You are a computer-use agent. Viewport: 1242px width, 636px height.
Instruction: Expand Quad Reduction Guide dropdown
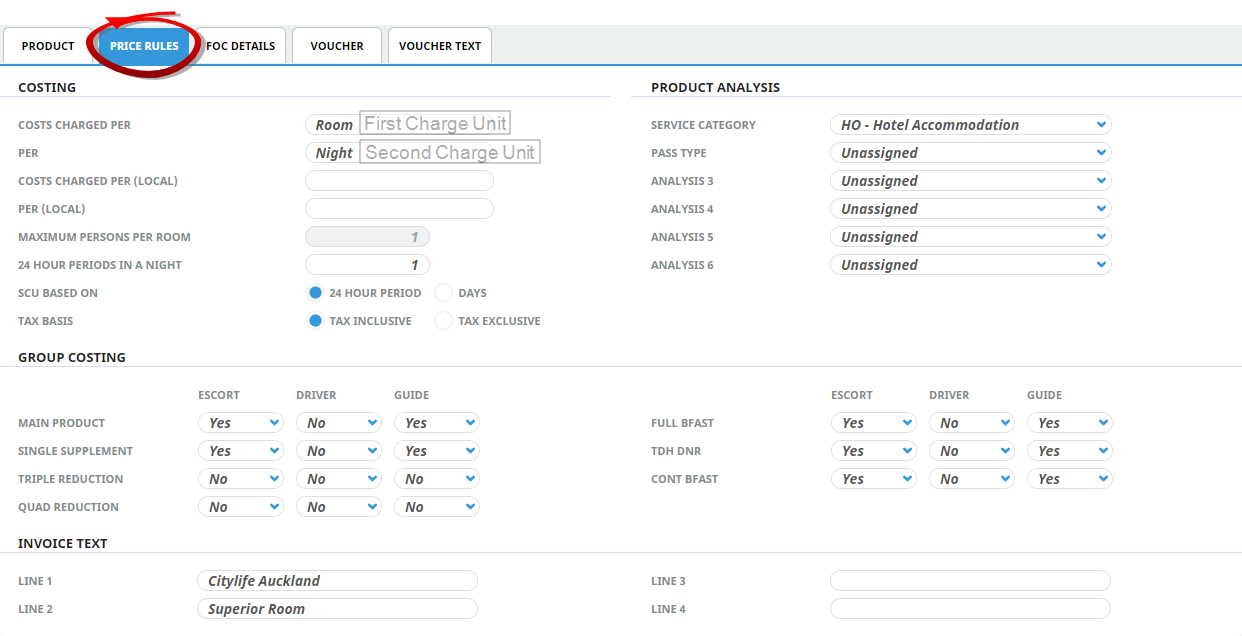(436, 507)
